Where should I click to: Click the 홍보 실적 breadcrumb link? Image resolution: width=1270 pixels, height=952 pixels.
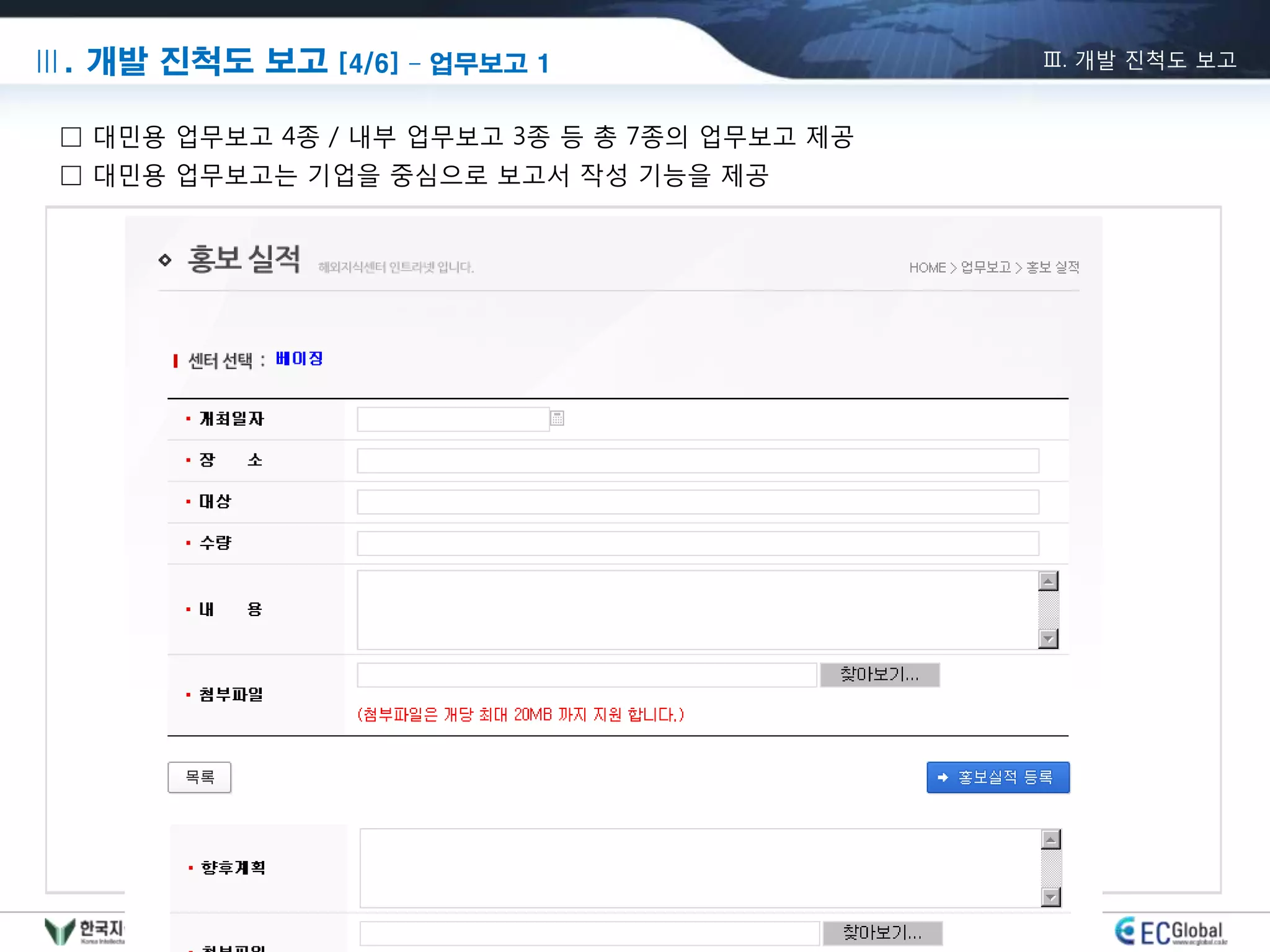click(x=1053, y=268)
